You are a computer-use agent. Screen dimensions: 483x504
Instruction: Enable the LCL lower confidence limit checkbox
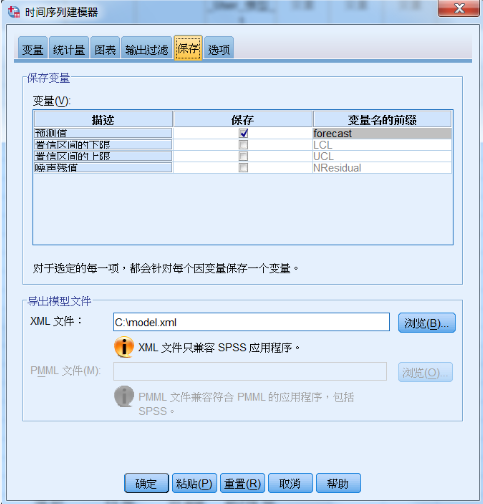(x=244, y=145)
